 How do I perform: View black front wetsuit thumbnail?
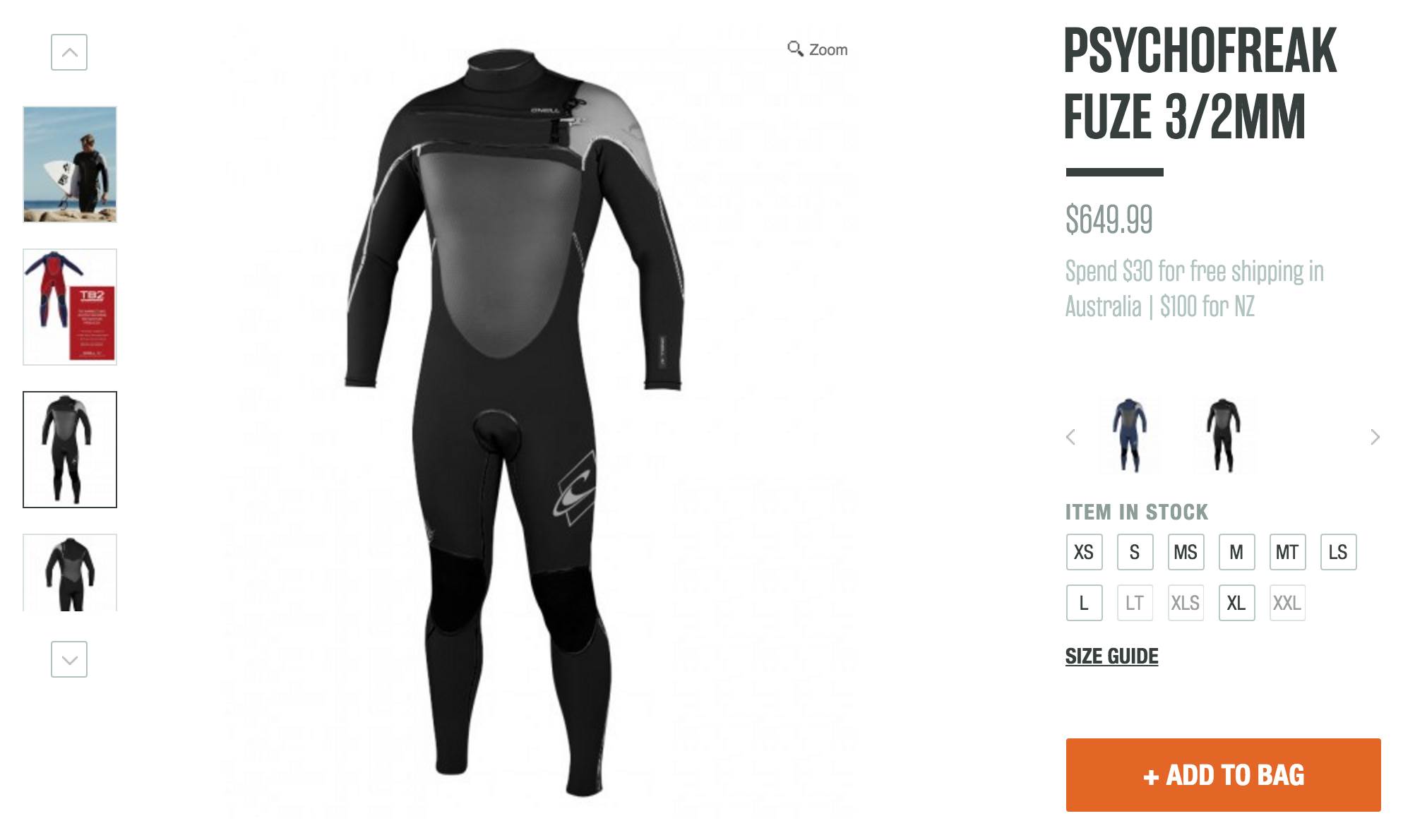click(x=70, y=450)
